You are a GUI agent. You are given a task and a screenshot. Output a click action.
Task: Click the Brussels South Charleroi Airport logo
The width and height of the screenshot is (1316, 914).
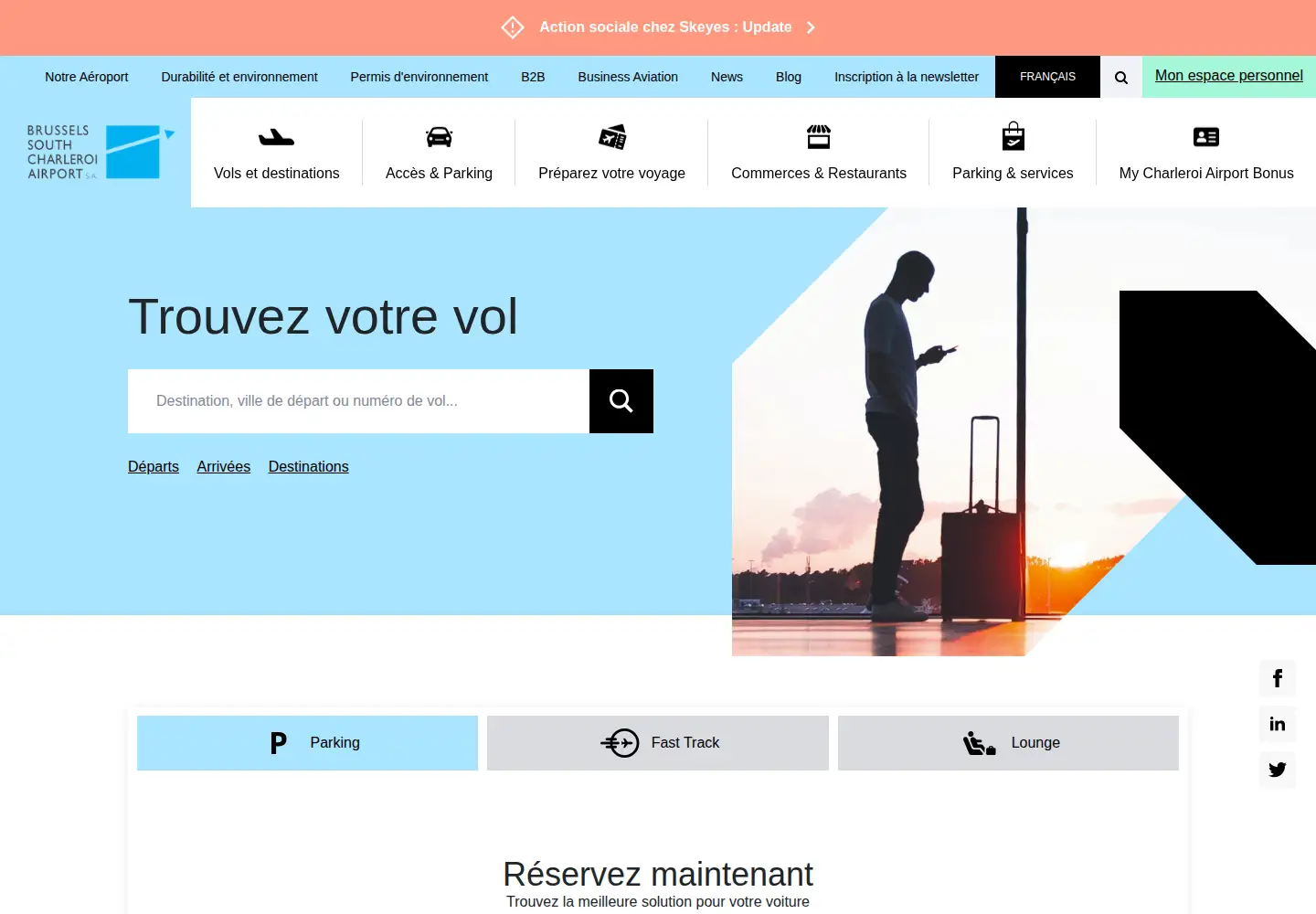click(x=100, y=152)
